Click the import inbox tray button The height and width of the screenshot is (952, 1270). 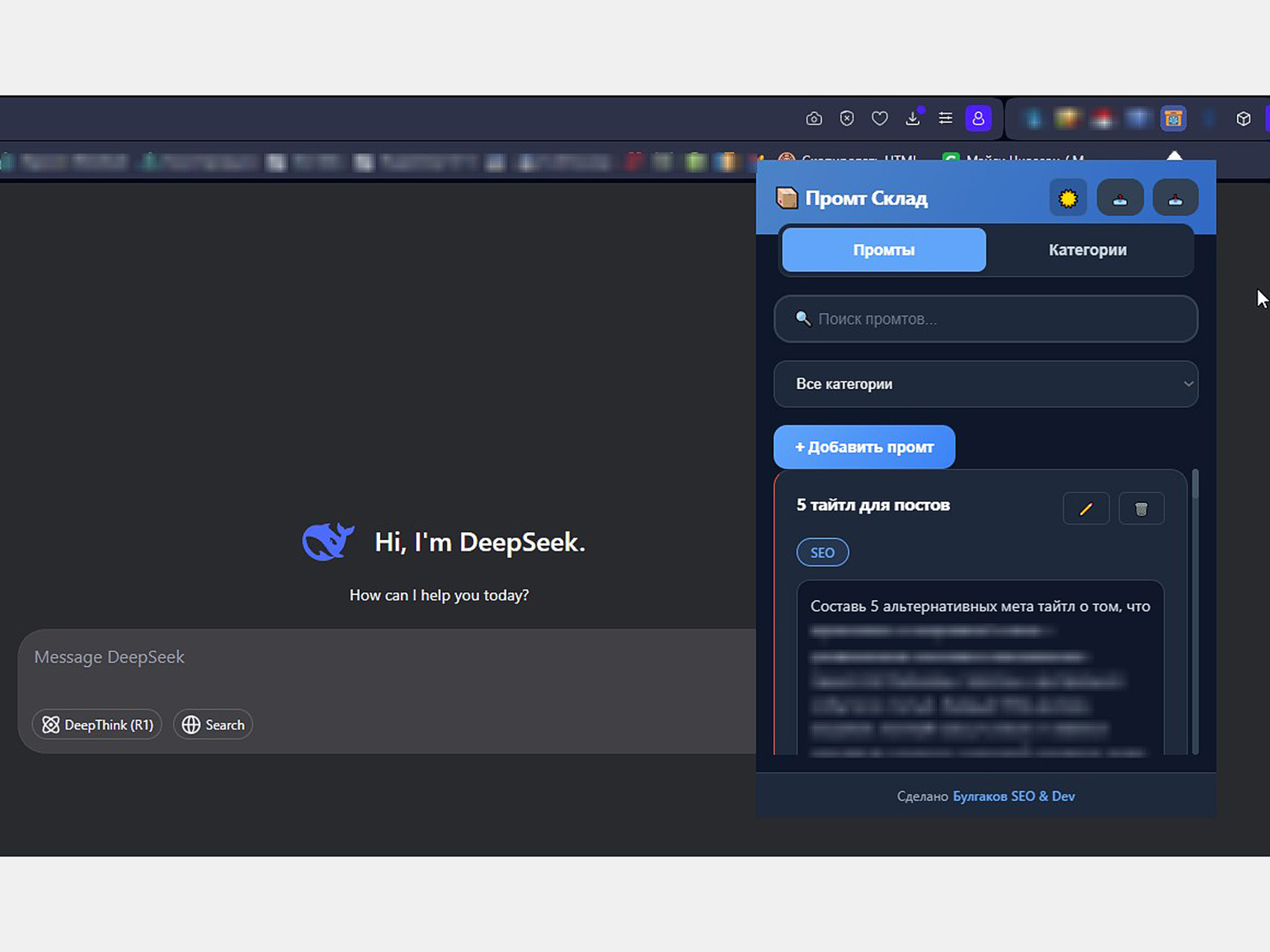pyautogui.click(x=1175, y=198)
